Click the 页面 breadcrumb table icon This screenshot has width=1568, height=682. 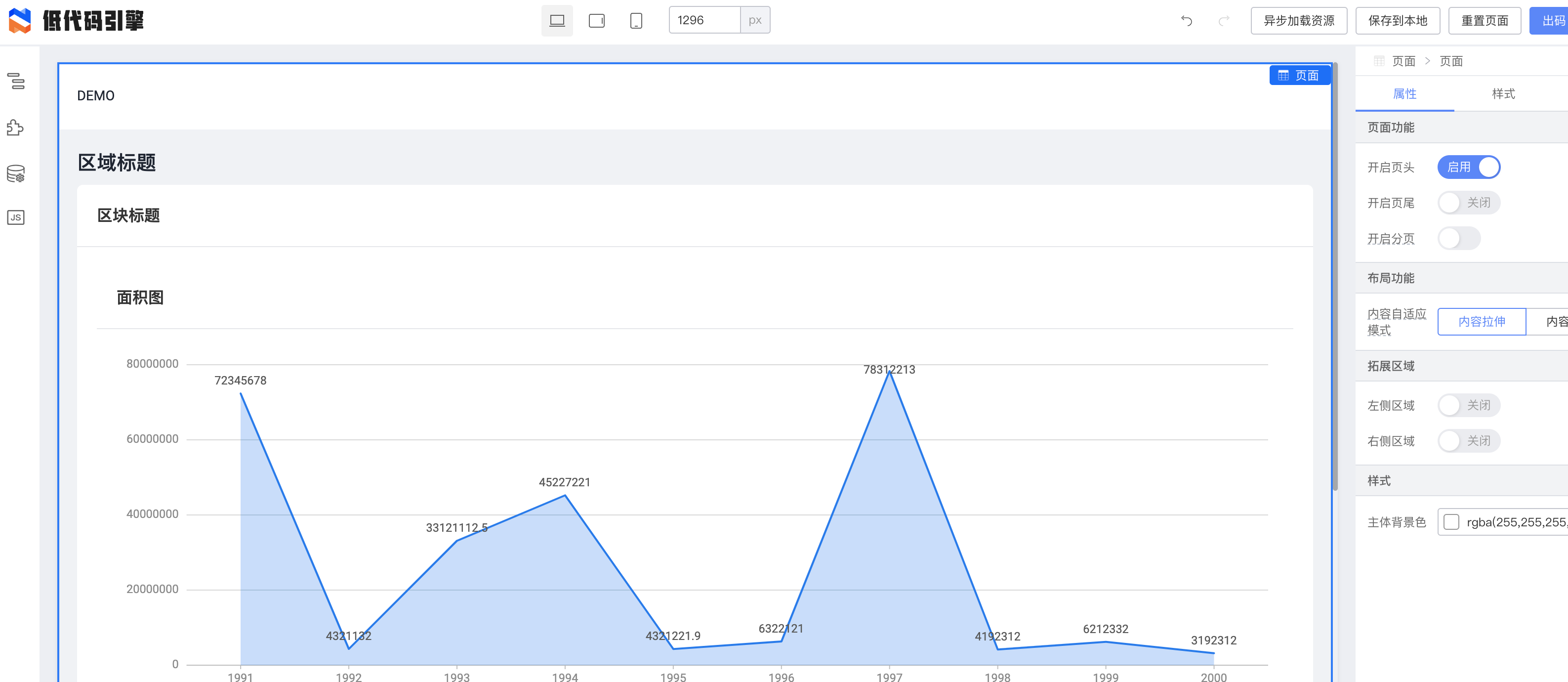(x=1379, y=61)
